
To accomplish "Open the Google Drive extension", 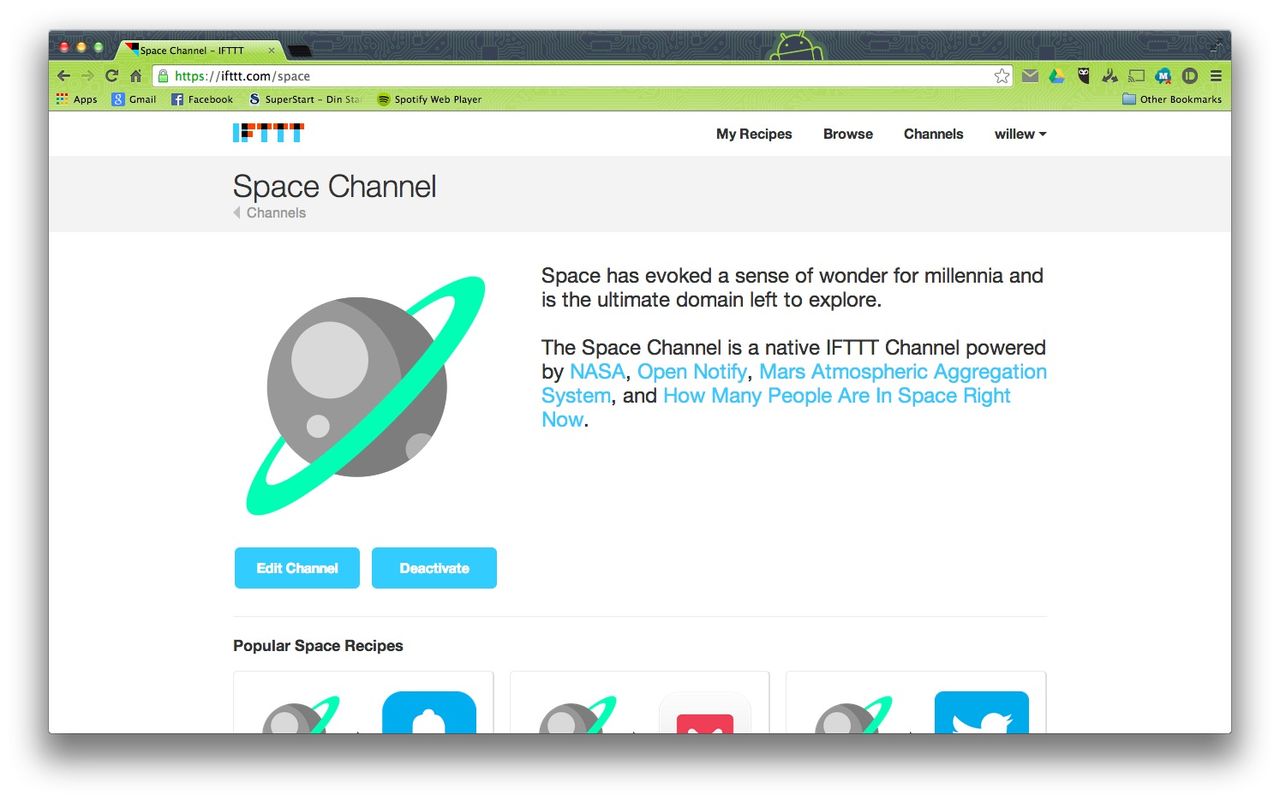I will [1056, 76].
